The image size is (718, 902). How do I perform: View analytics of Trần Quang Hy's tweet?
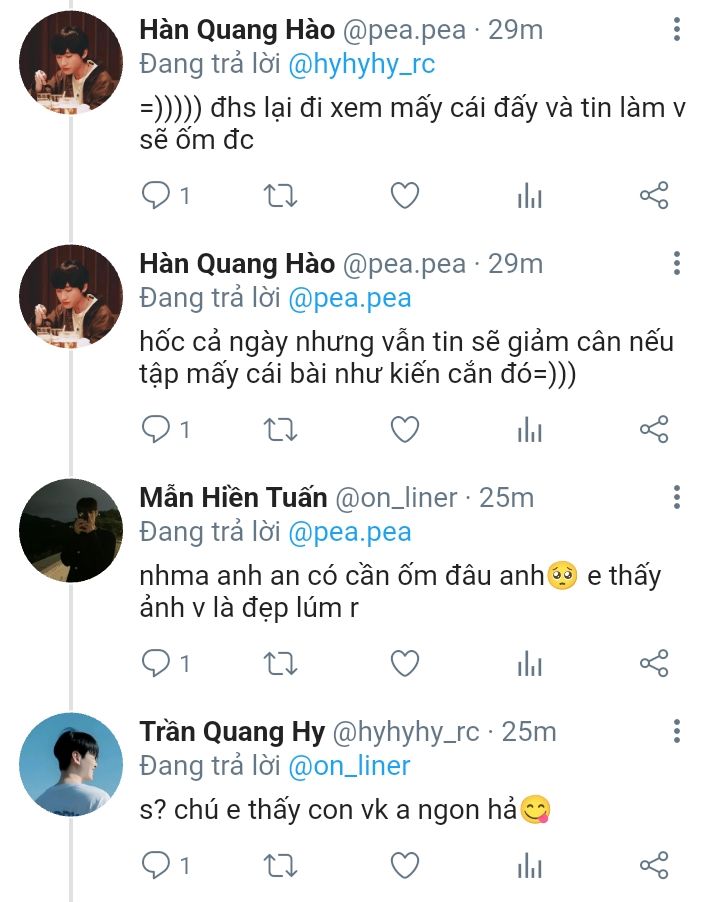tap(529, 864)
